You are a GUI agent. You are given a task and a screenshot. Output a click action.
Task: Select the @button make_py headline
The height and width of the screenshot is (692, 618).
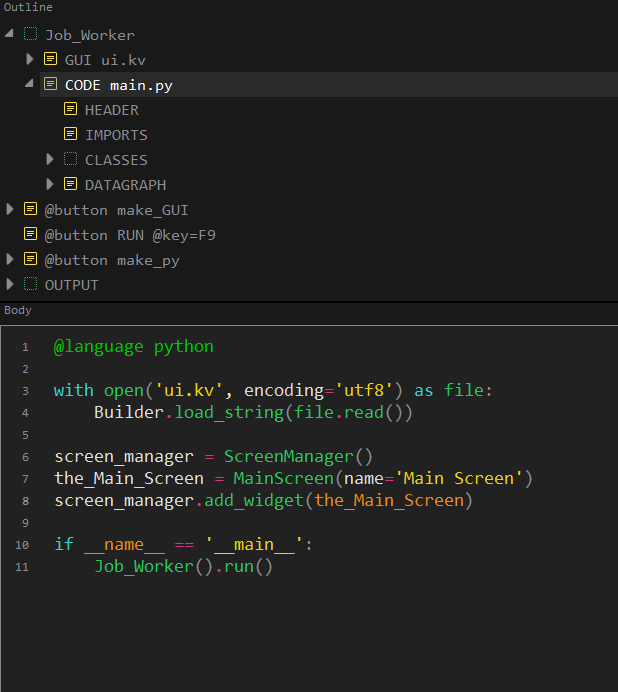point(112,260)
